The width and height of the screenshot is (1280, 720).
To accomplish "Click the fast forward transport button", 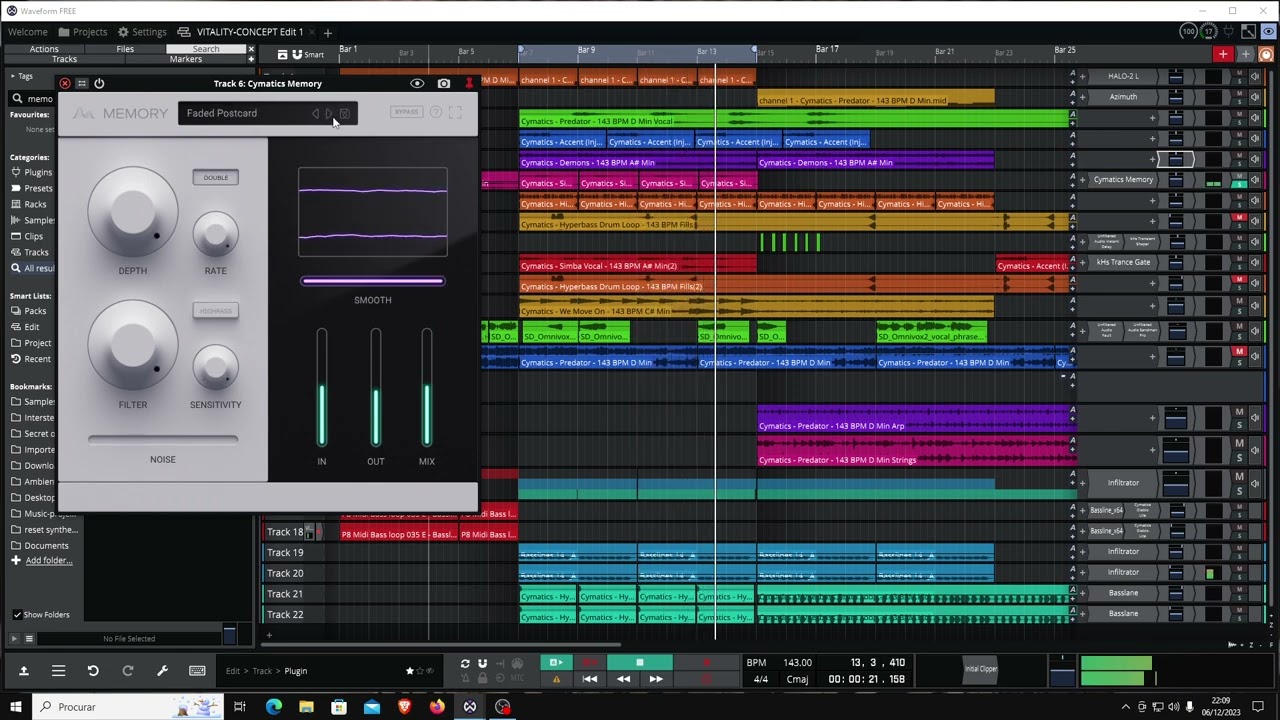I will (656, 679).
